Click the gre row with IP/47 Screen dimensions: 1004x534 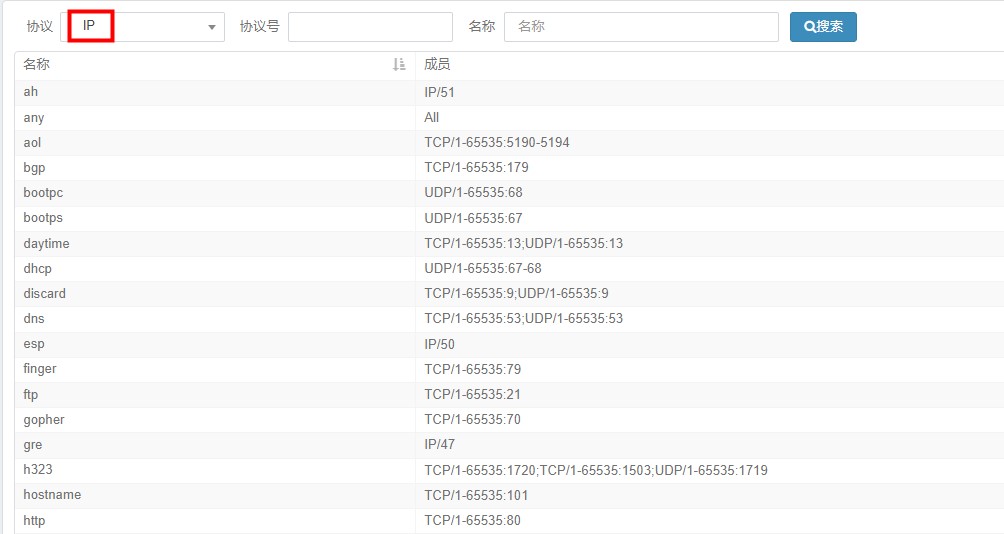[509, 444]
